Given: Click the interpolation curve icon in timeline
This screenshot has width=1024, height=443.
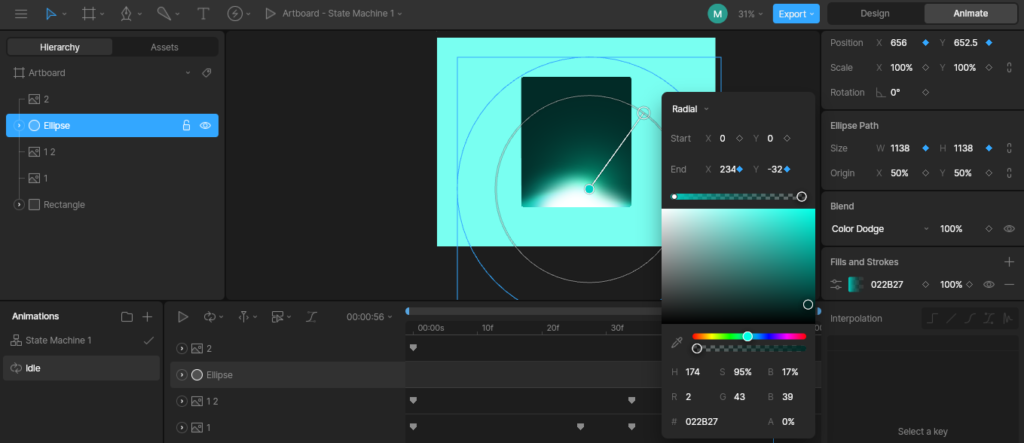Looking at the screenshot, I should (312, 317).
